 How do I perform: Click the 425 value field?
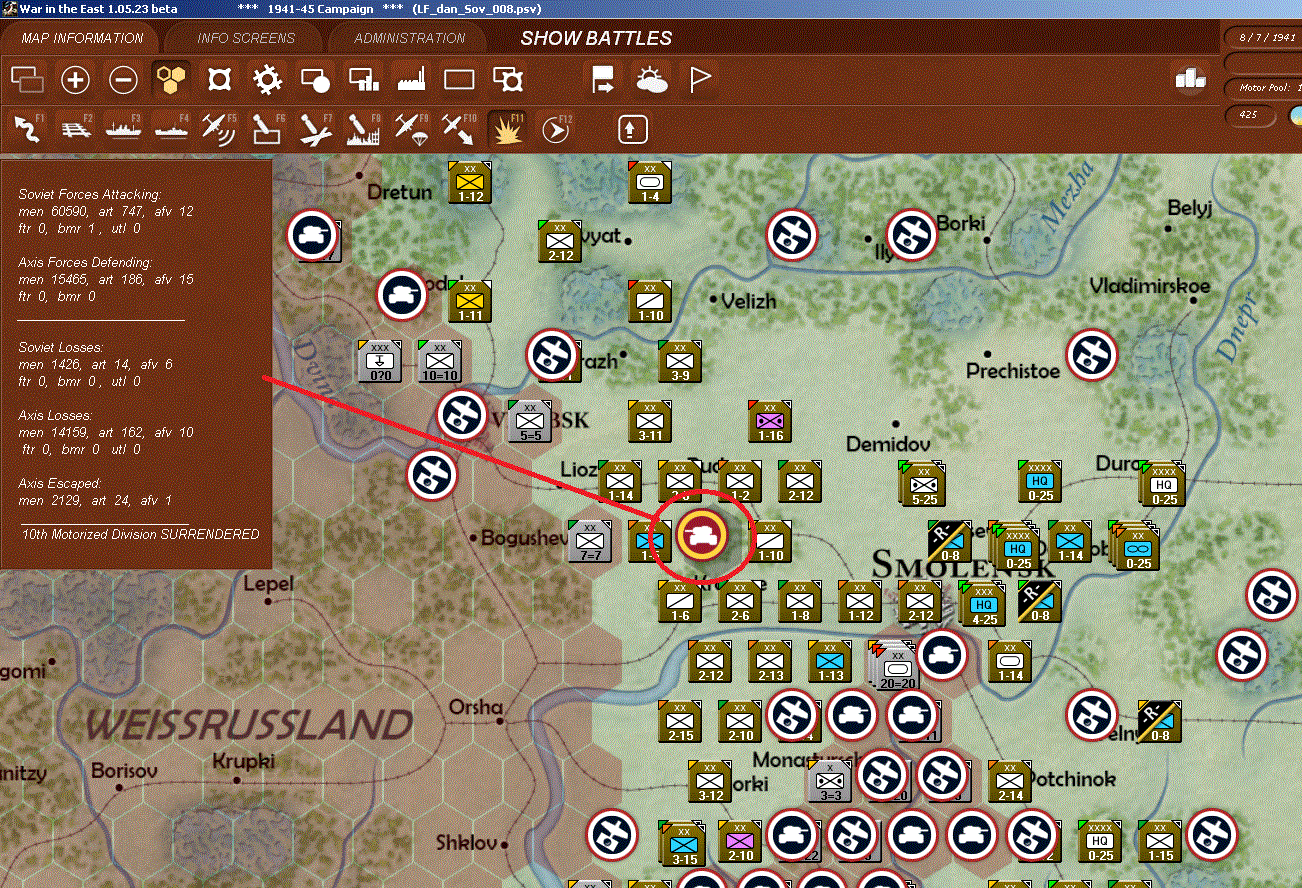[x=1251, y=115]
